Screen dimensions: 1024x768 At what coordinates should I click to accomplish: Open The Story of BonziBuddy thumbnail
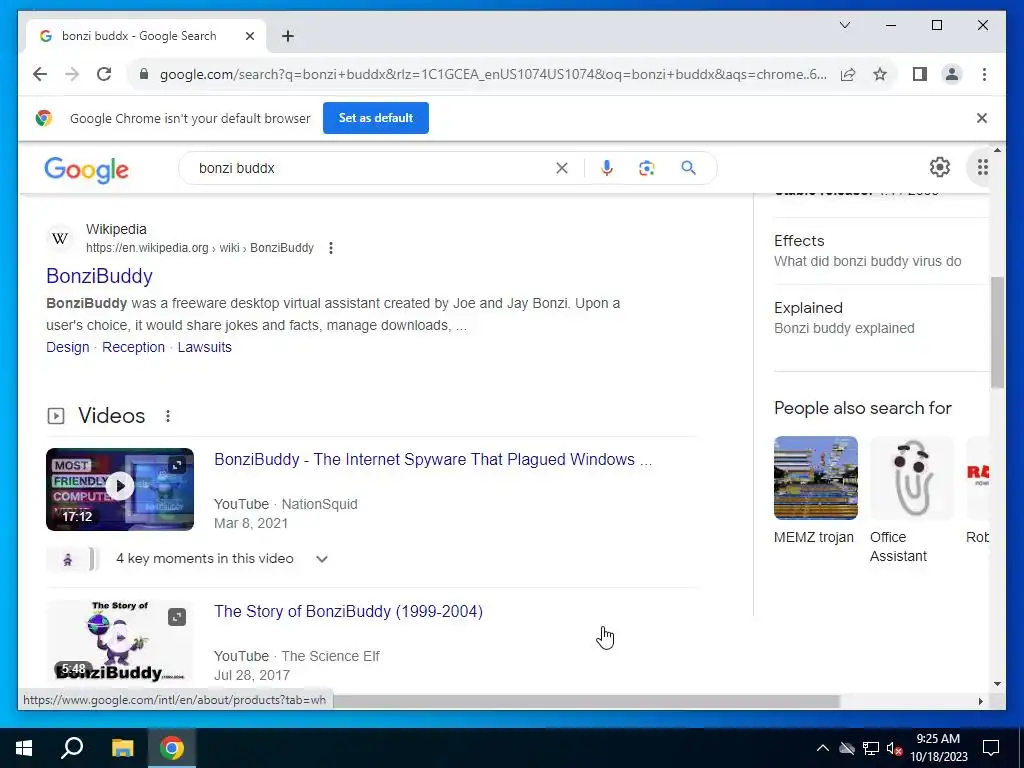click(120, 642)
